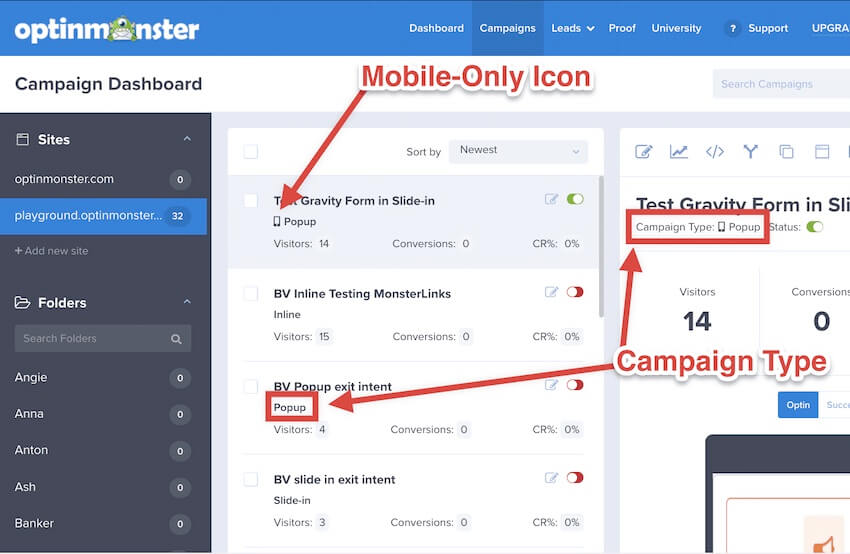Image resolution: width=850 pixels, height=554 pixels.
Task: Open the edit campaign pencil icon in toolbar
Action: click(643, 152)
